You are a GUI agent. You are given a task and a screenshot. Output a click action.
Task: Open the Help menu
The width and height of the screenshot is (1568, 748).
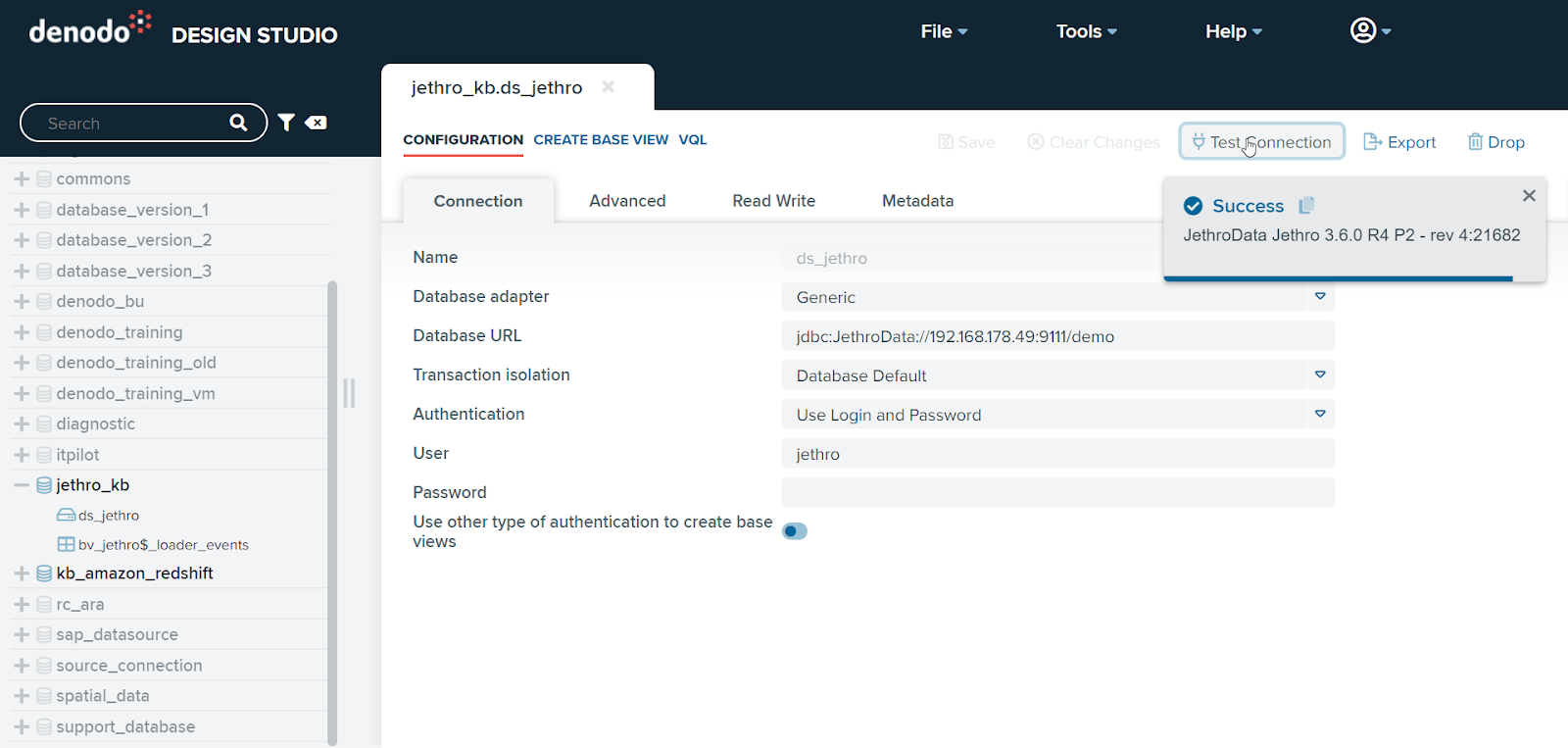(x=1234, y=31)
